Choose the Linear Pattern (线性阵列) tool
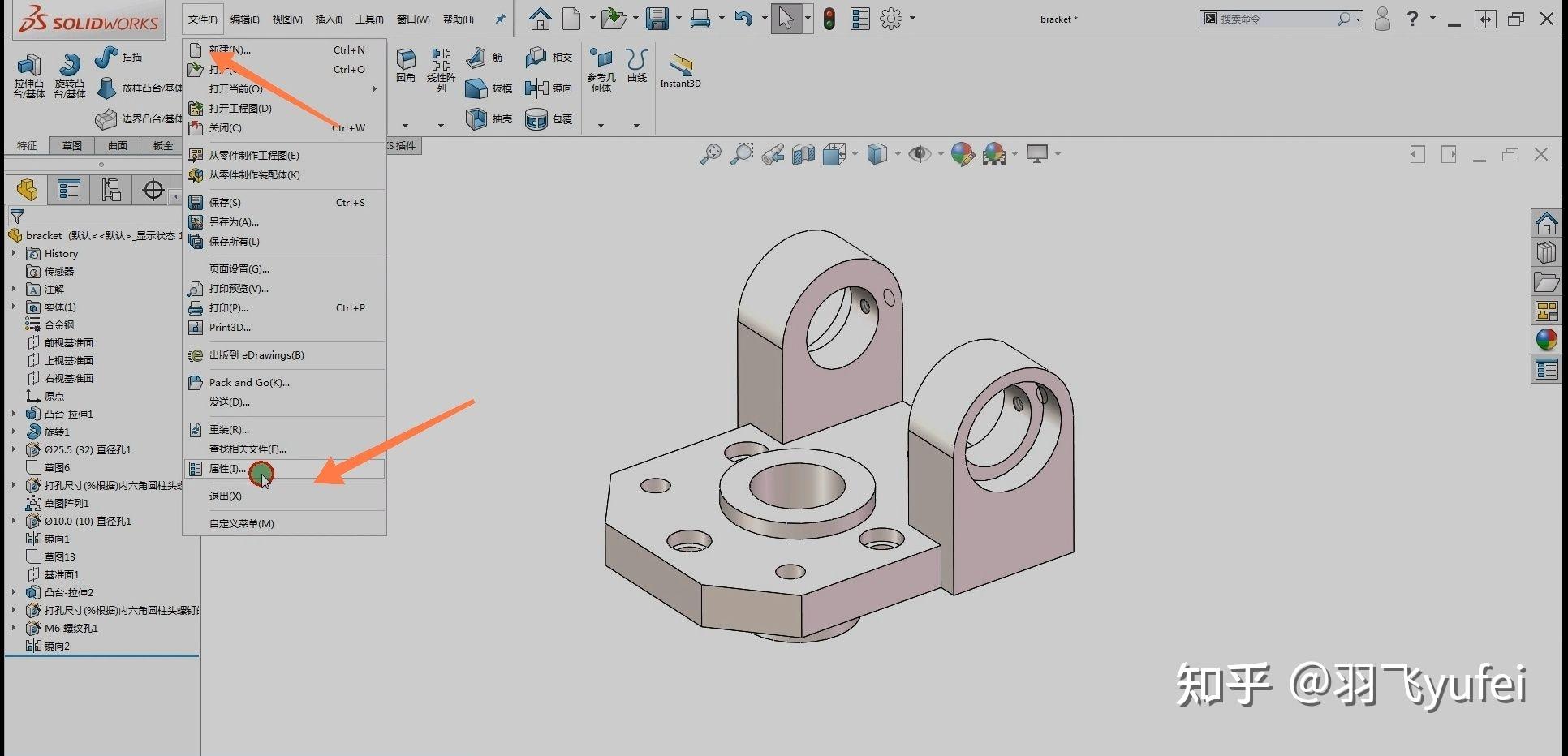 click(x=442, y=58)
